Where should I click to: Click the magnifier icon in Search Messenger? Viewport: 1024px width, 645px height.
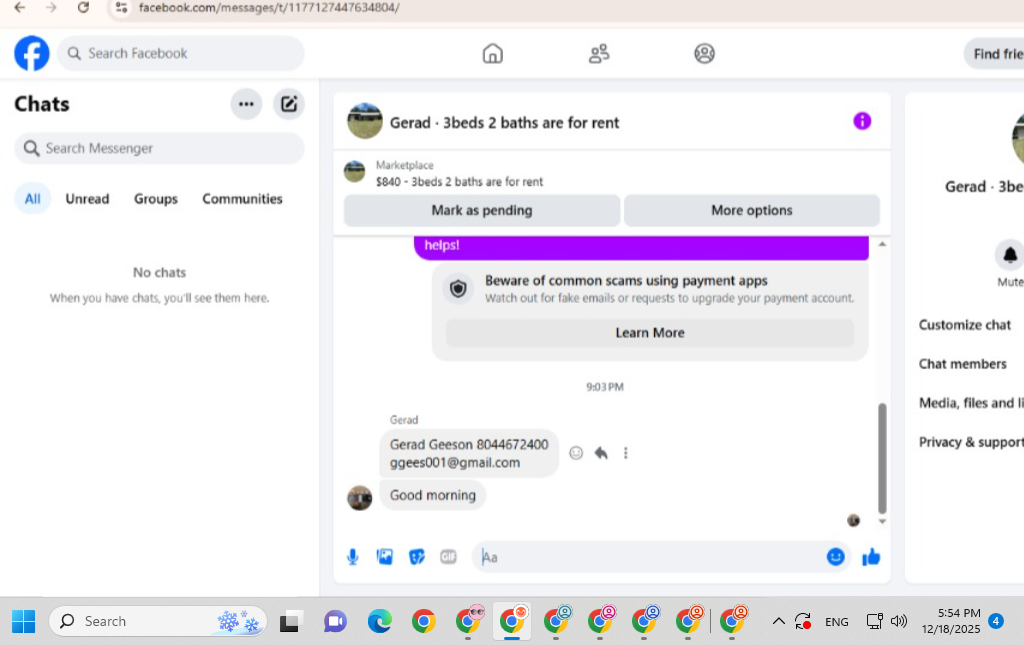pyautogui.click(x=31, y=149)
